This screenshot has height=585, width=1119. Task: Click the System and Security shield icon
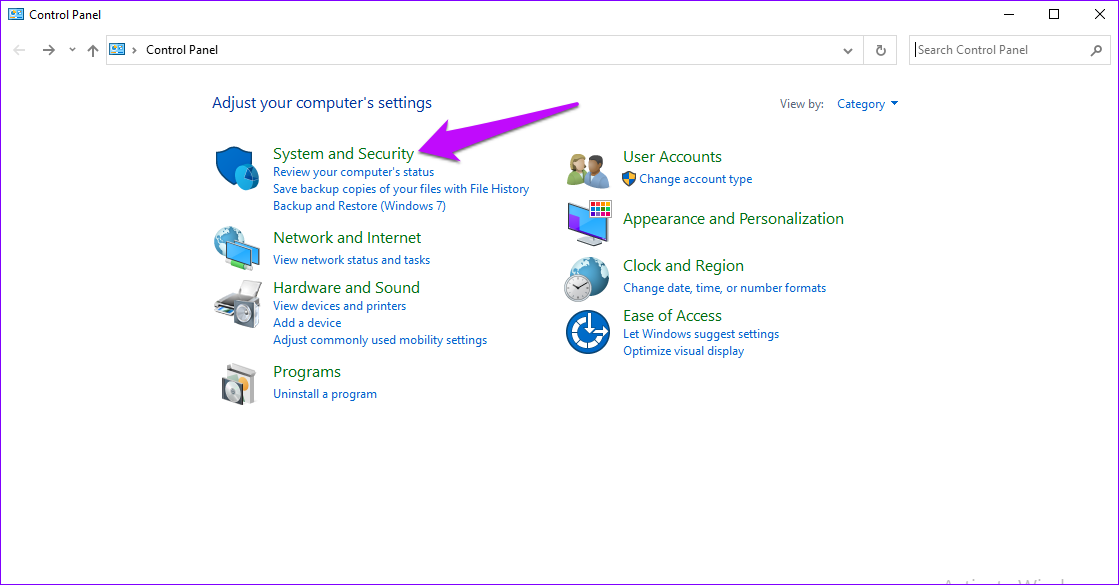click(x=237, y=168)
